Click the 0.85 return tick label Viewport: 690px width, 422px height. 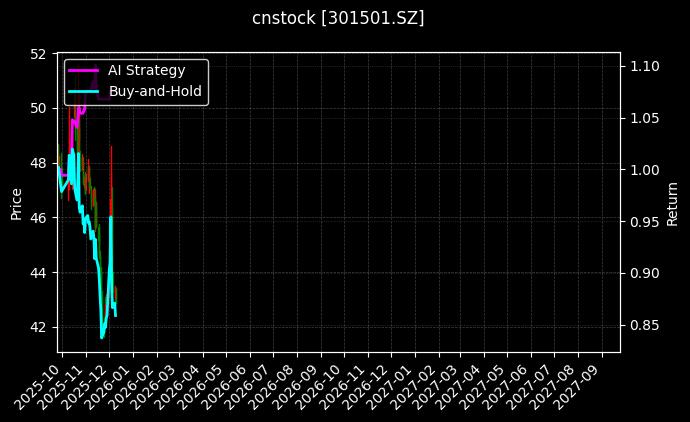(645, 325)
